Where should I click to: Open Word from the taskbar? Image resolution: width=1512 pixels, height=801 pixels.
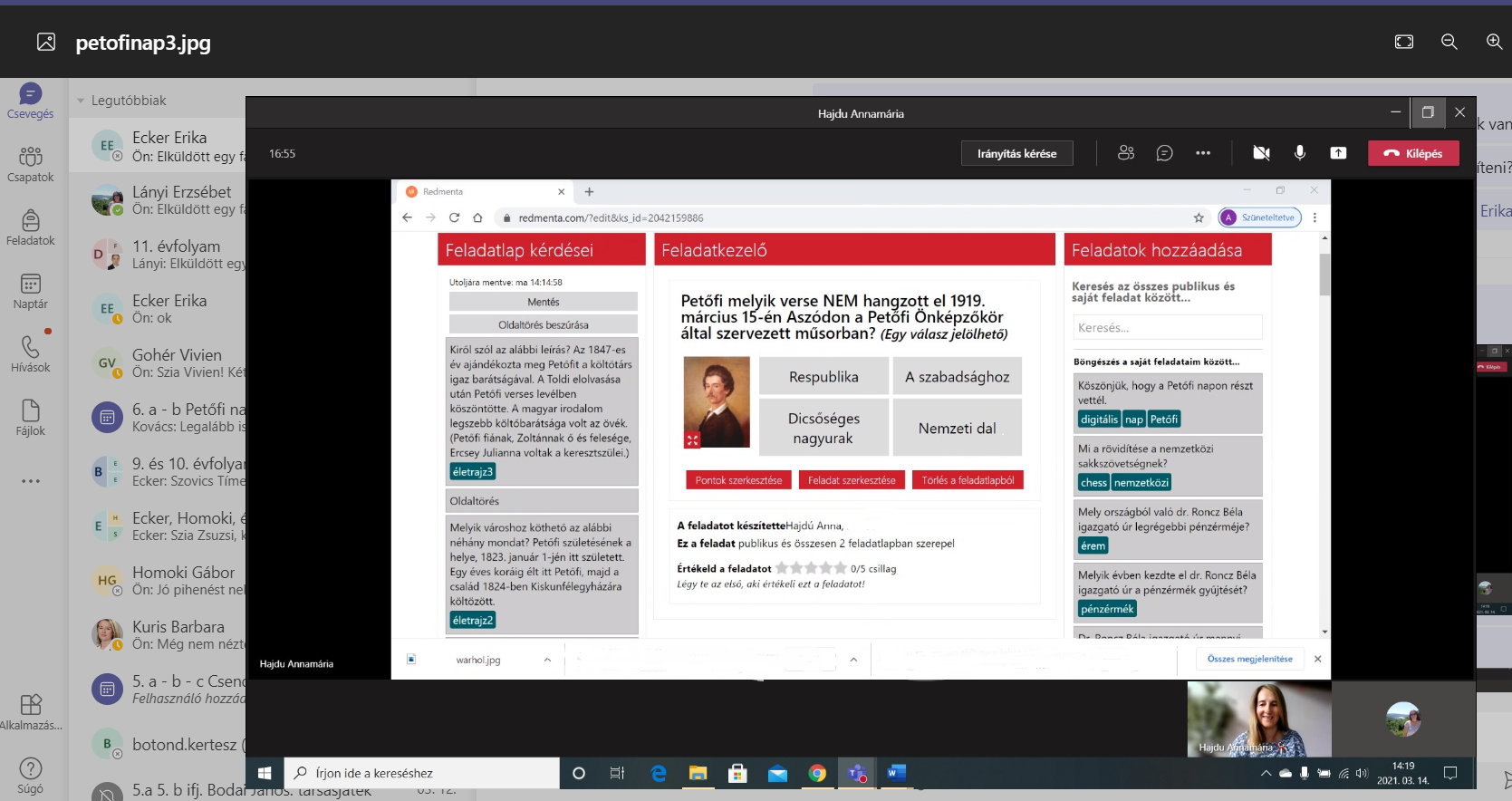896,773
